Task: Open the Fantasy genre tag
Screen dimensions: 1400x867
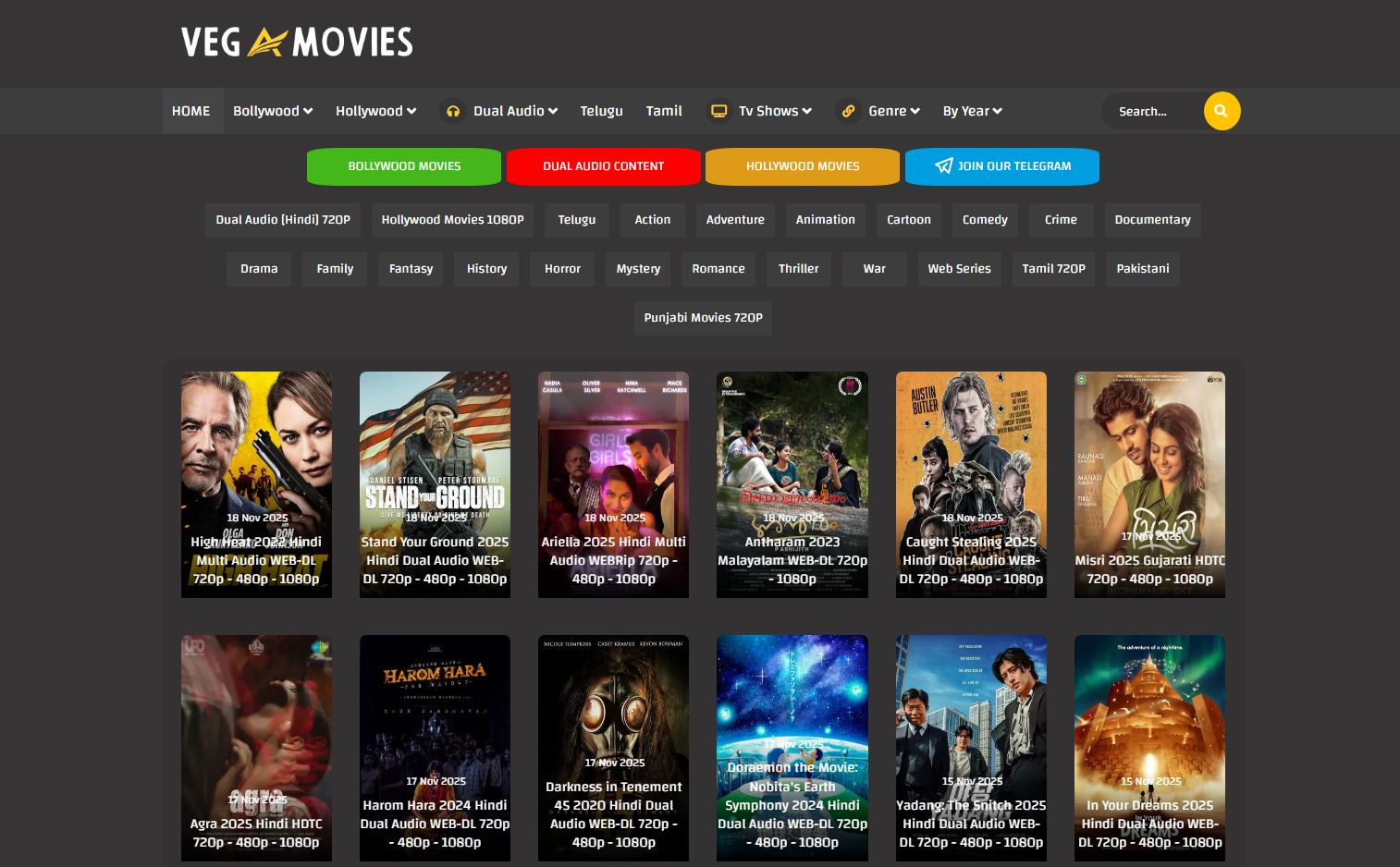Action: [x=411, y=269]
